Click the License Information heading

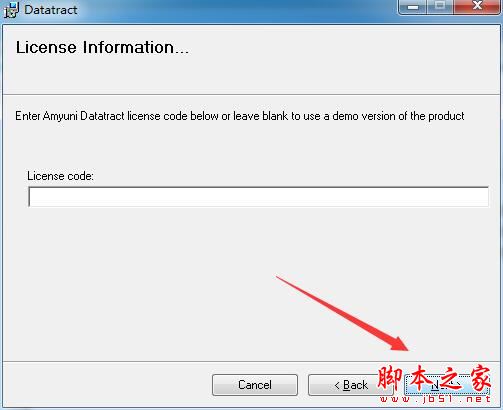click(x=102, y=47)
